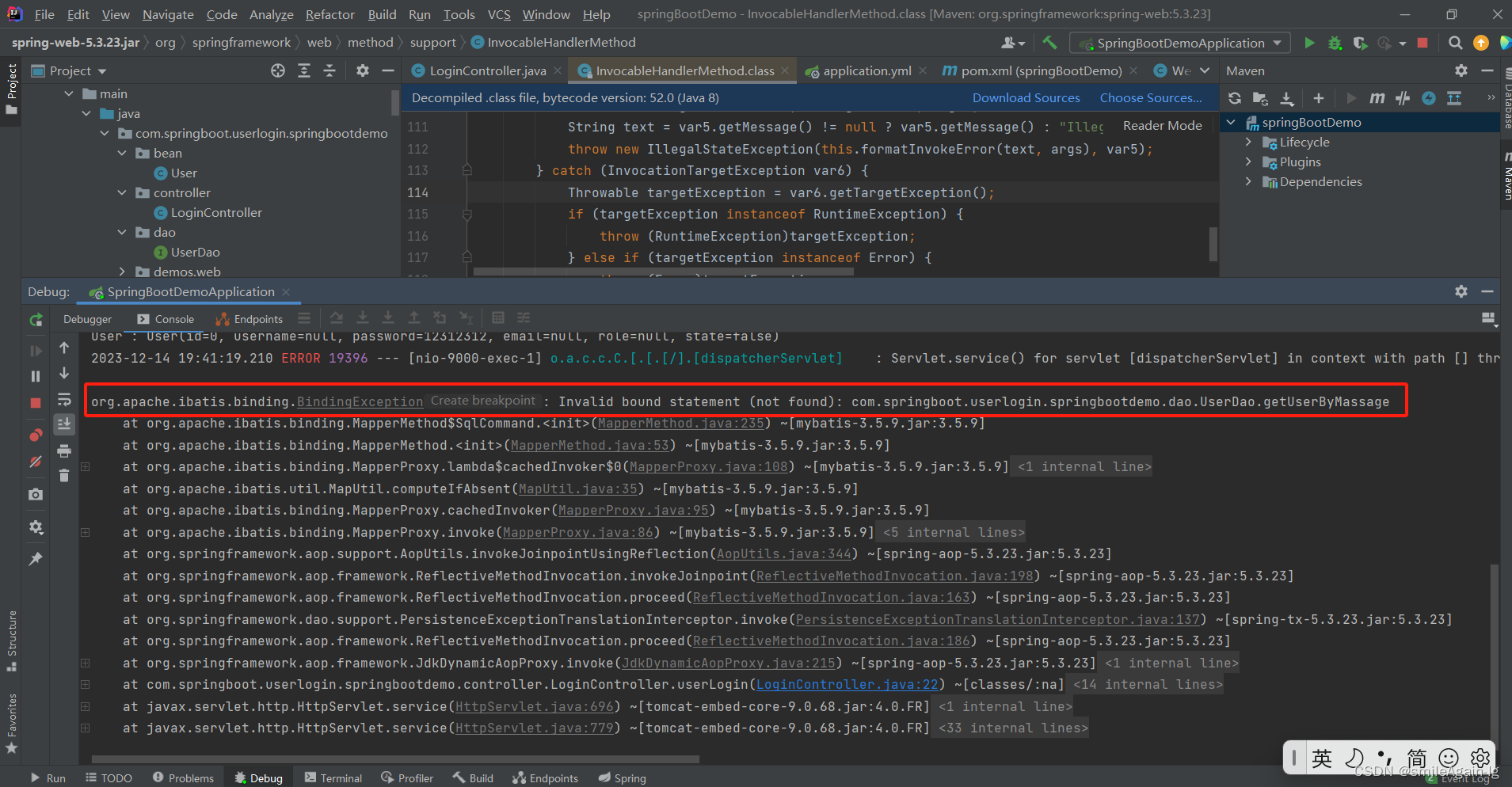The height and width of the screenshot is (787, 1512).
Task: Select UserDao in project tree
Action: pyautogui.click(x=195, y=253)
